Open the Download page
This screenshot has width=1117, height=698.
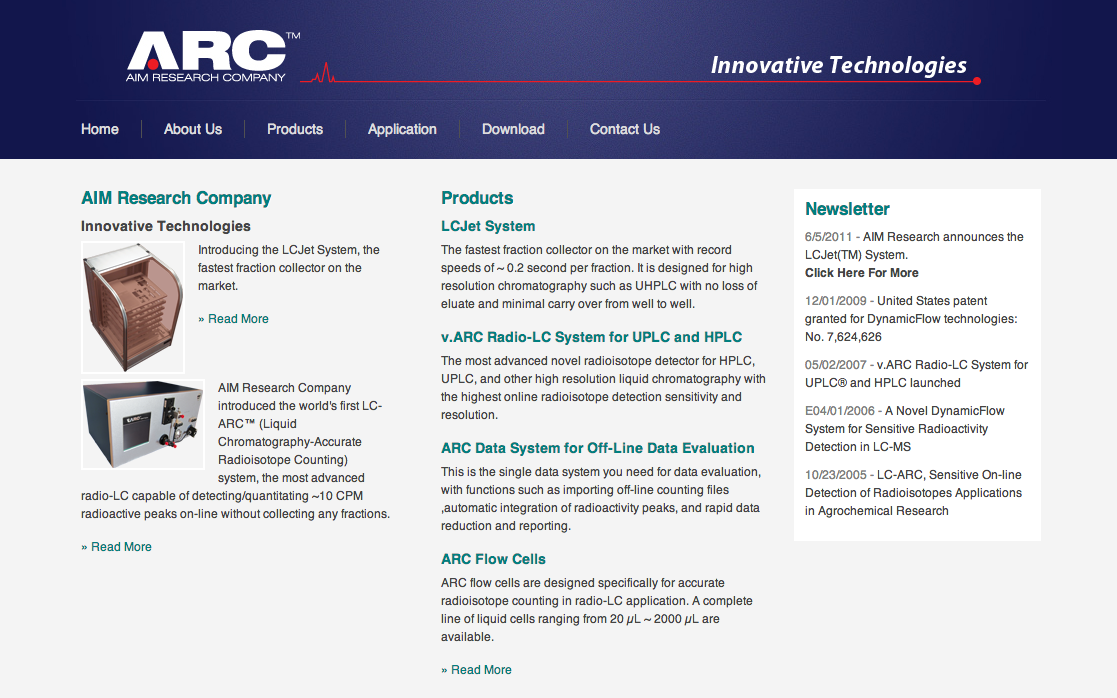[513, 129]
